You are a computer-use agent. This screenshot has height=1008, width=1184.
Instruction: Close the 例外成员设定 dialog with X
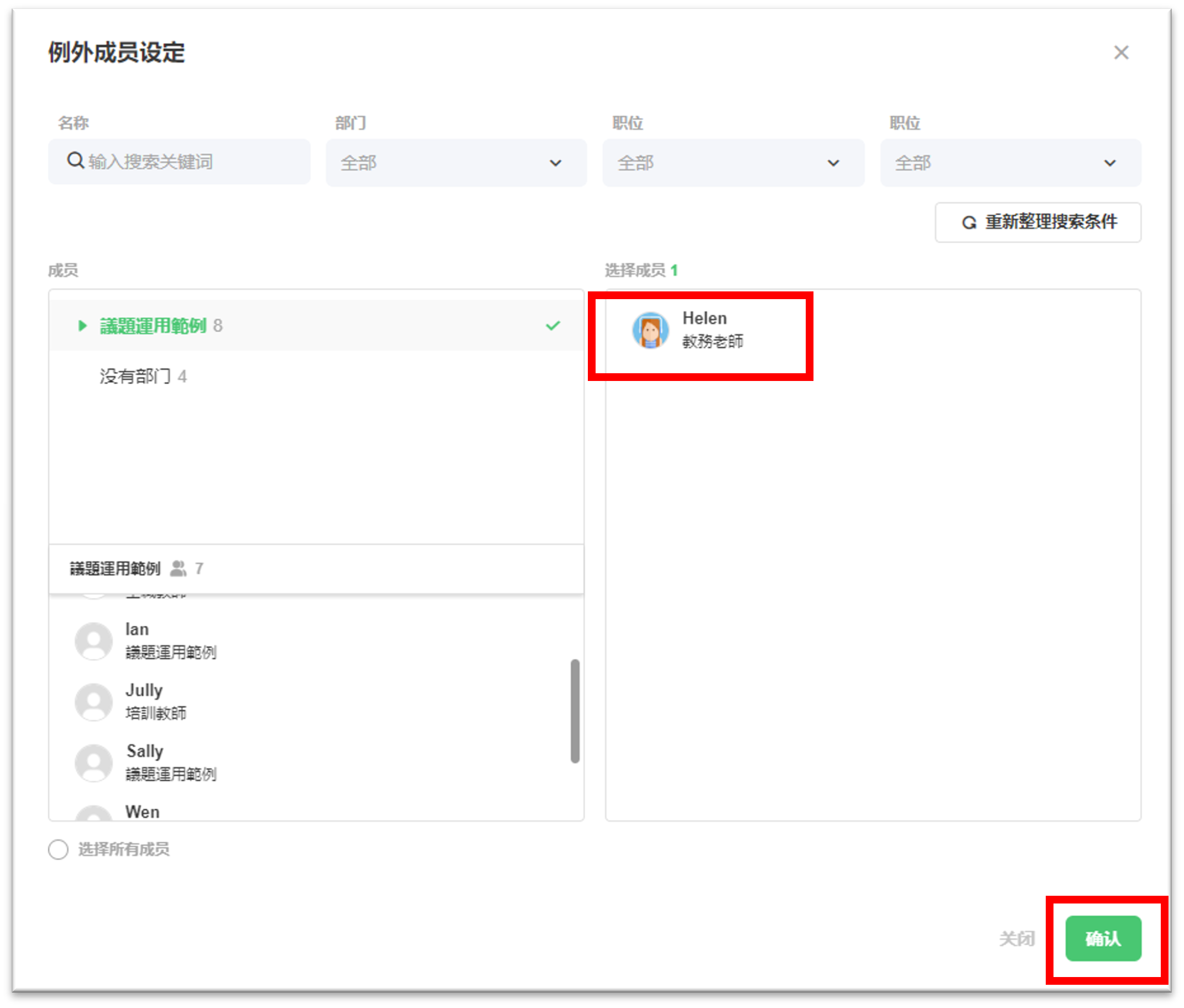1120,53
